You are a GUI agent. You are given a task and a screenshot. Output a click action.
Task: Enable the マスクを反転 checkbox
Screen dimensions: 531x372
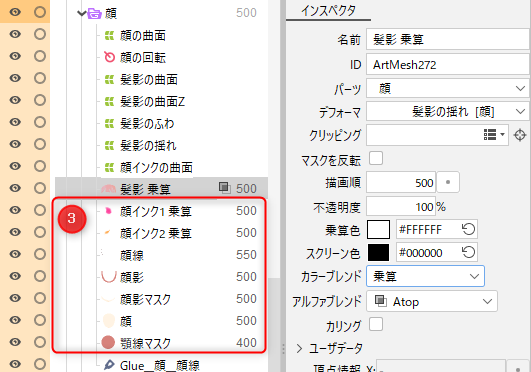(376, 159)
